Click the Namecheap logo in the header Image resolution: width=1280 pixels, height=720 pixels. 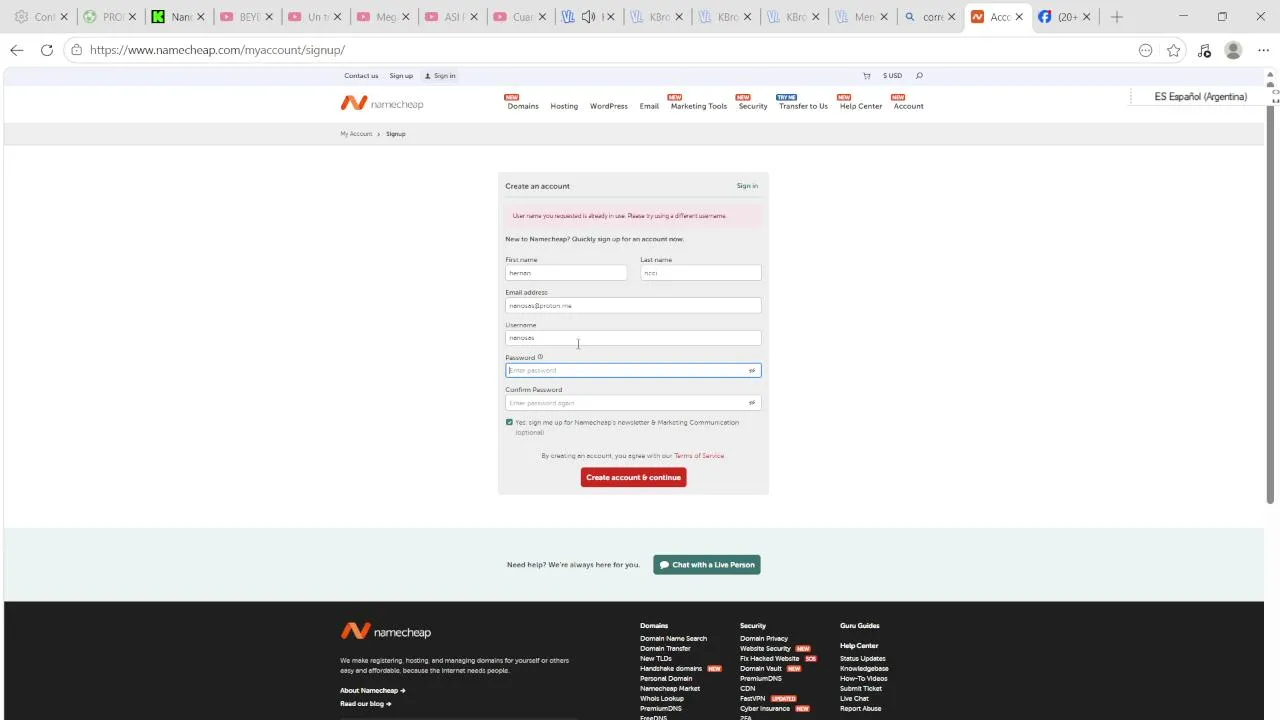(x=382, y=103)
